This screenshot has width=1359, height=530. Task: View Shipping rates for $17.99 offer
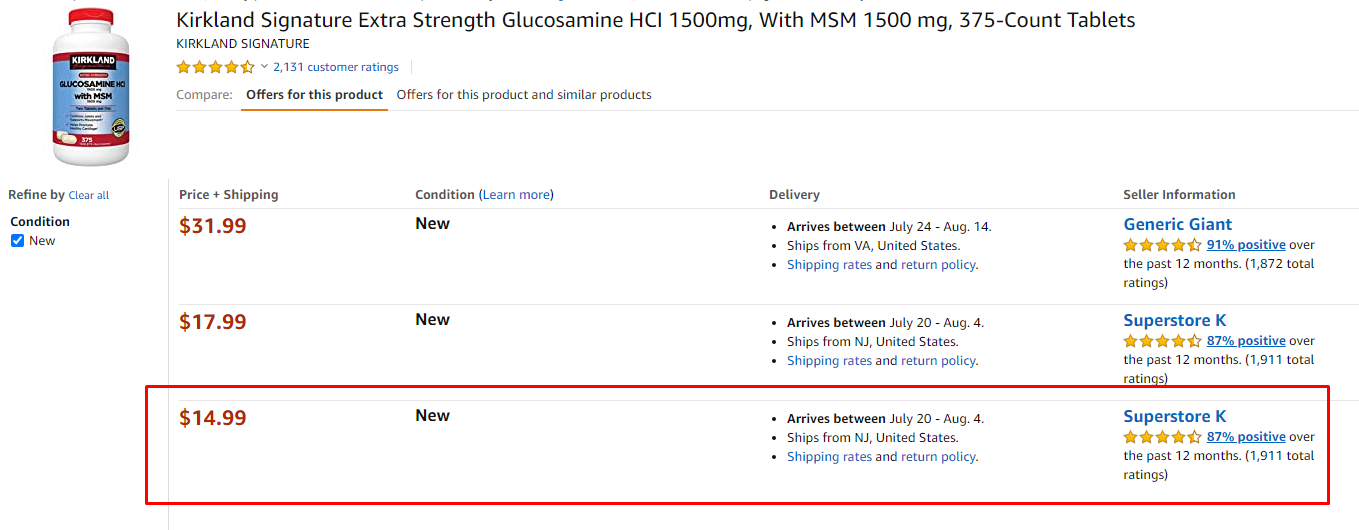click(x=829, y=361)
